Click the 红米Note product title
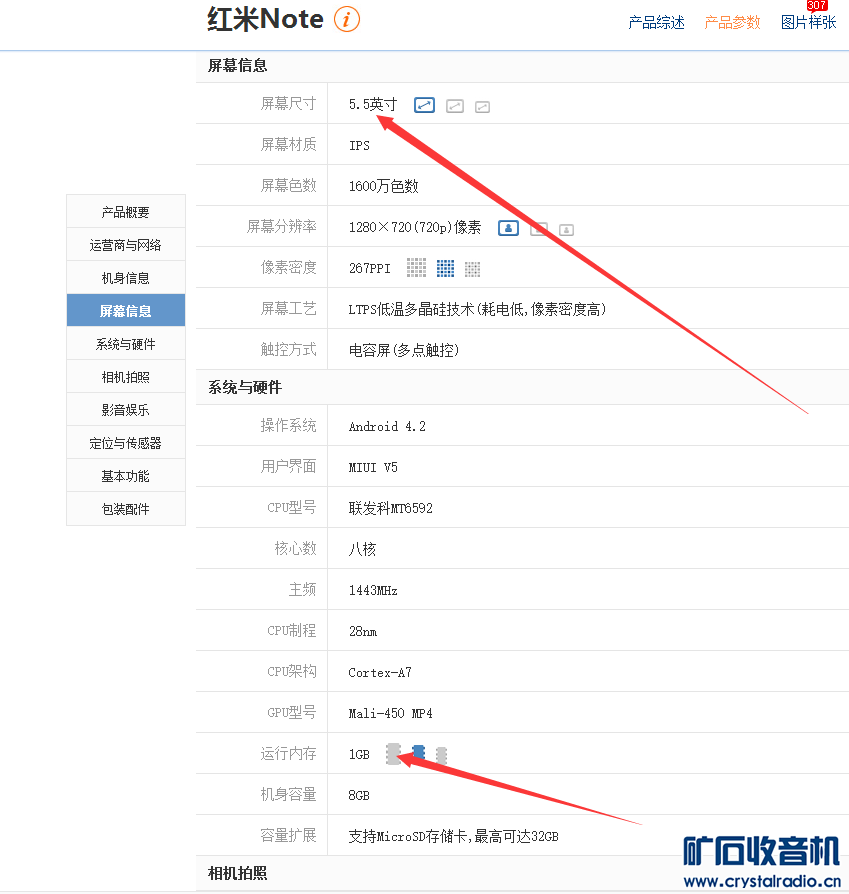 pyautogui.click(x=266, y=19)
